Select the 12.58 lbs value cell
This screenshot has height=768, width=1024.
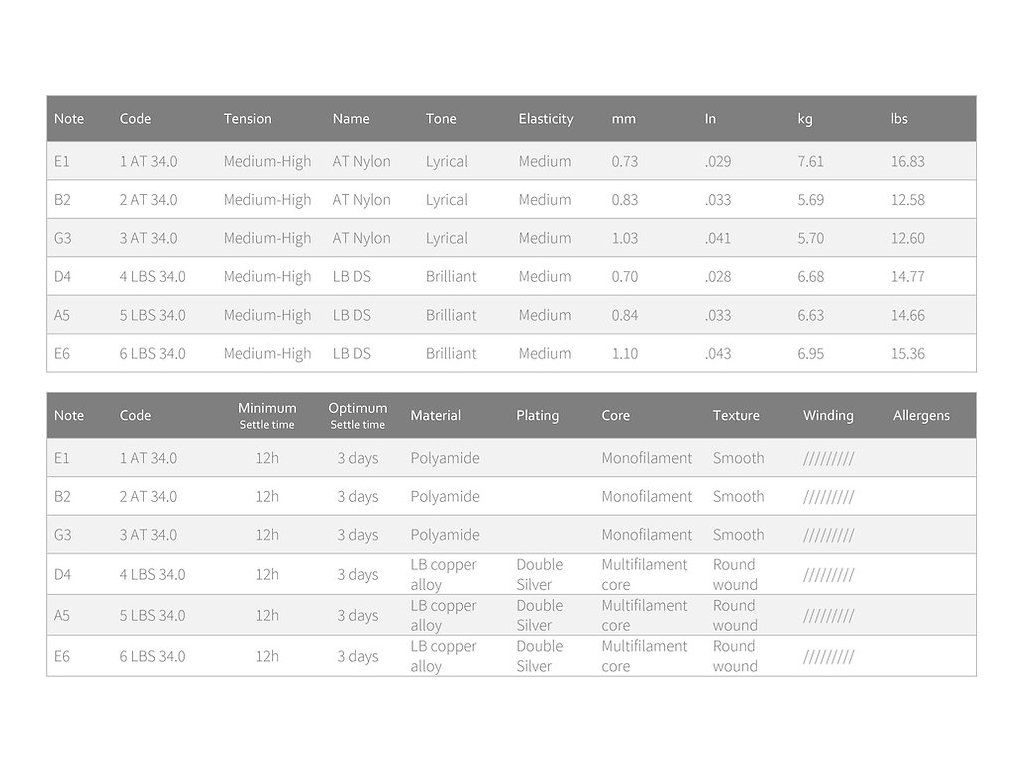coord(907,200)
